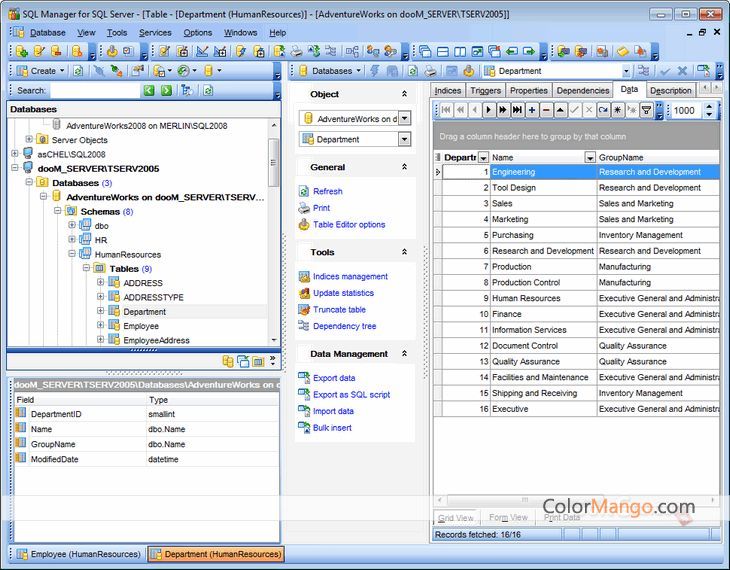This screenshot has width=730, height=570.
Task: Switch to the Description tab
Action: coord(670,90)
